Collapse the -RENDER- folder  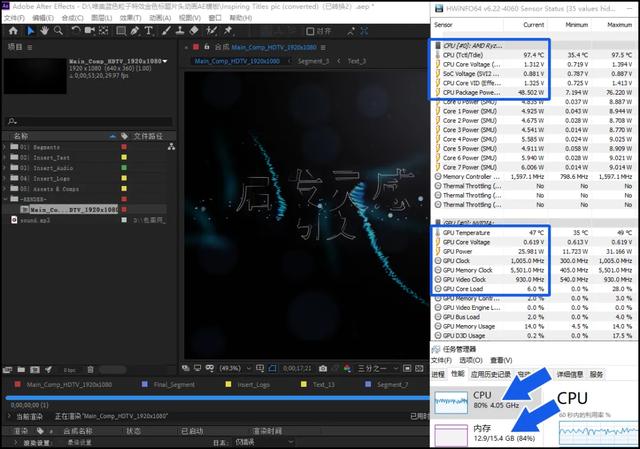(x=5, y=199)
